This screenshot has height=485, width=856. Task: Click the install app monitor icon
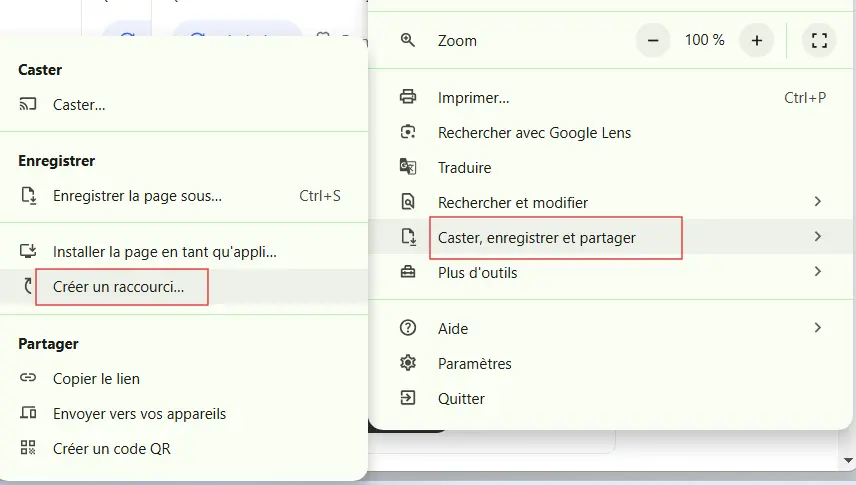[x=28, y=251]
